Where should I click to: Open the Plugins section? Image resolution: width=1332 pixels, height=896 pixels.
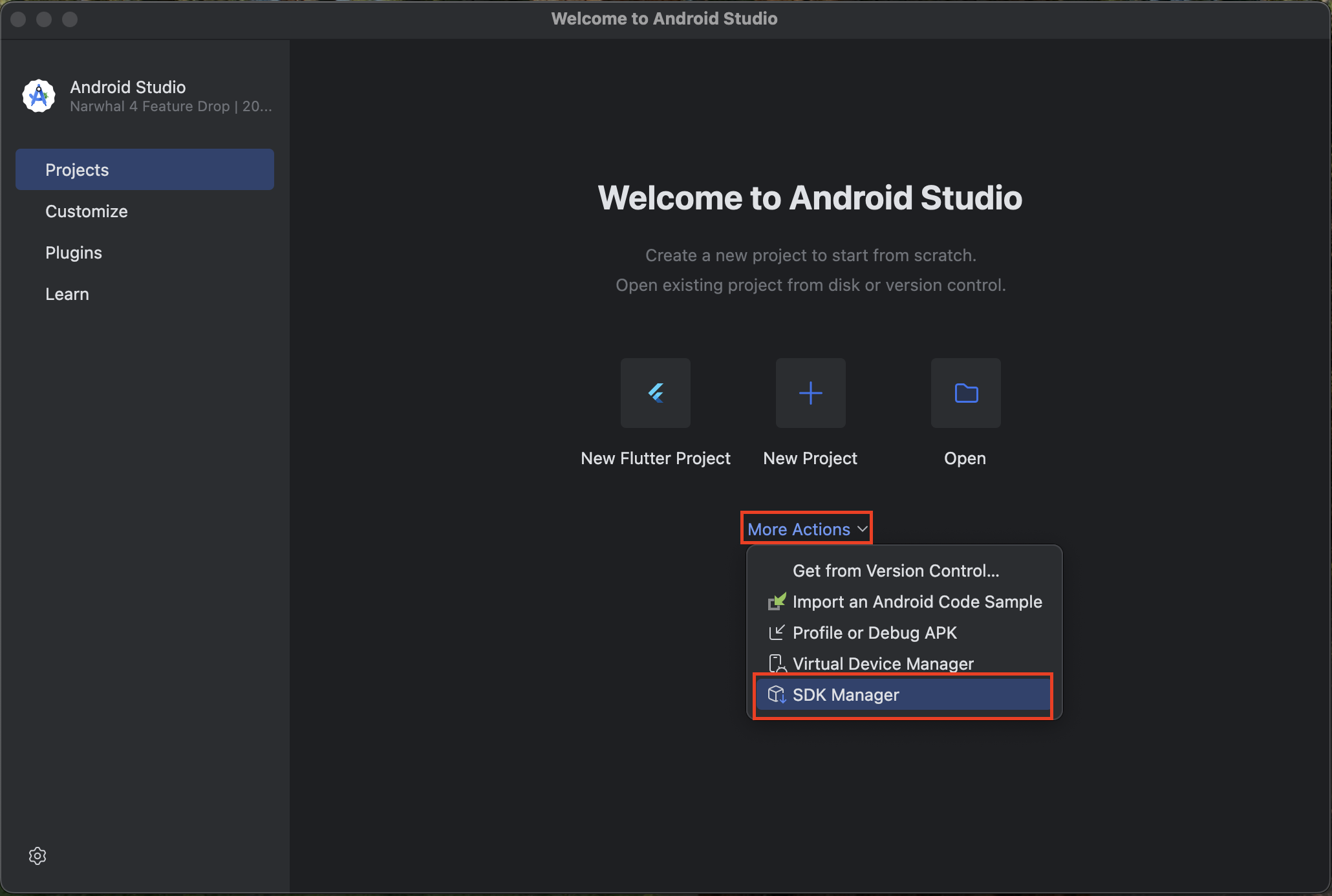(x=74, y=253)
